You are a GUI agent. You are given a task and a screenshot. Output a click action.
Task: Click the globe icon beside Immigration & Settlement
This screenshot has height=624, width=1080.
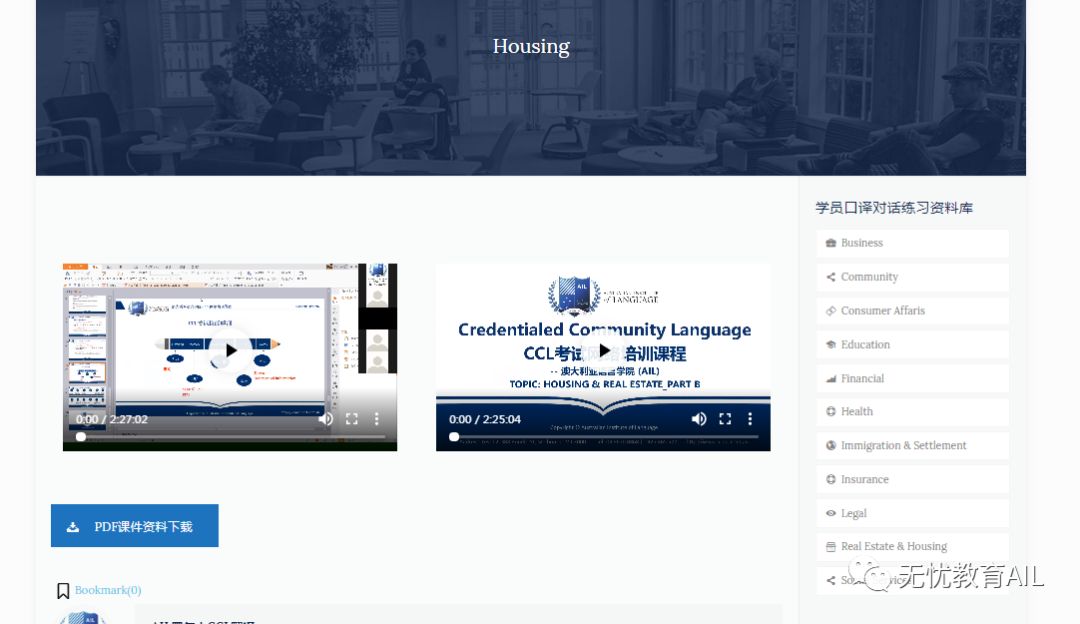pyautogui.click(x=831, y=446)
